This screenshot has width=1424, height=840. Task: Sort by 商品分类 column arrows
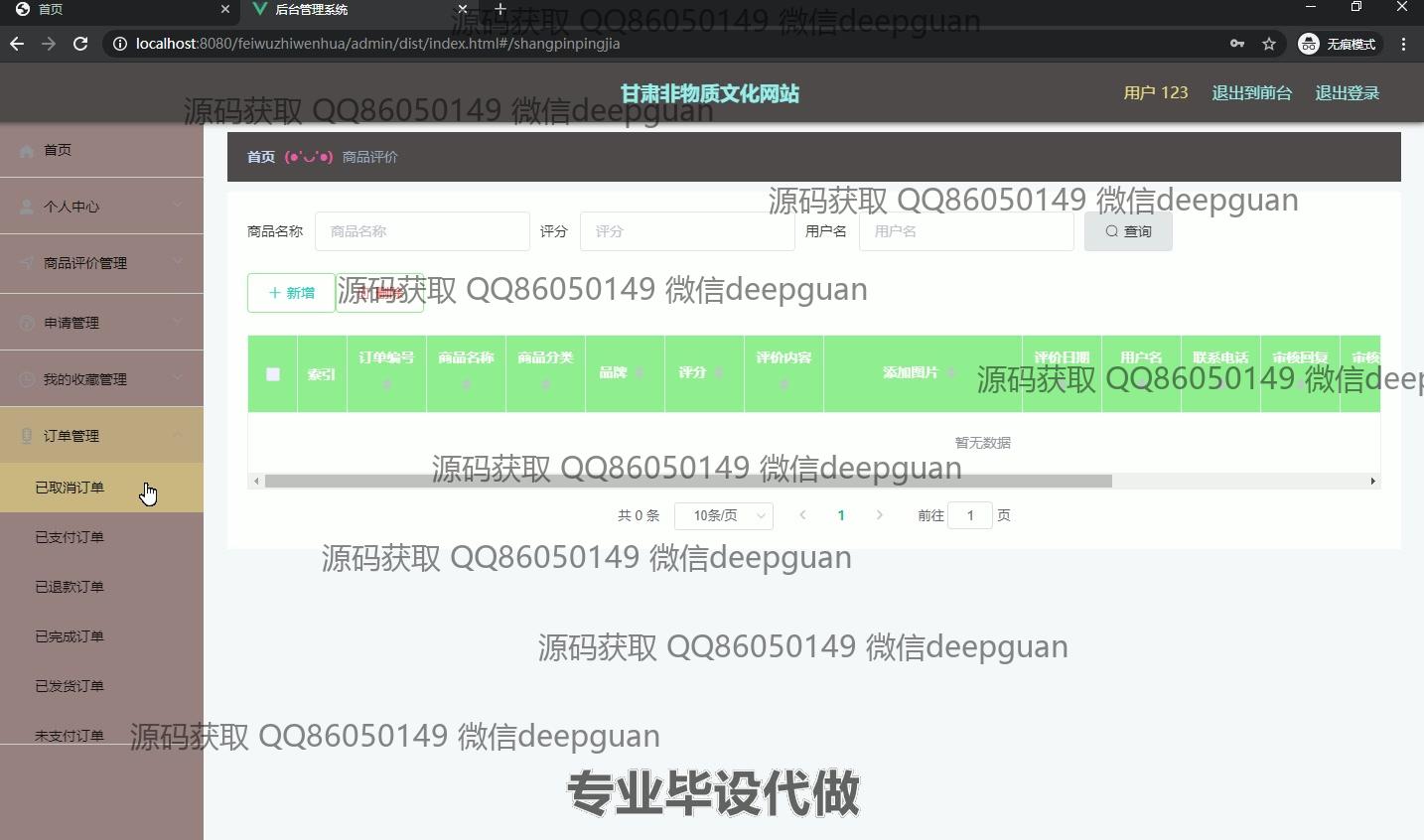click(x=546, y=384)
